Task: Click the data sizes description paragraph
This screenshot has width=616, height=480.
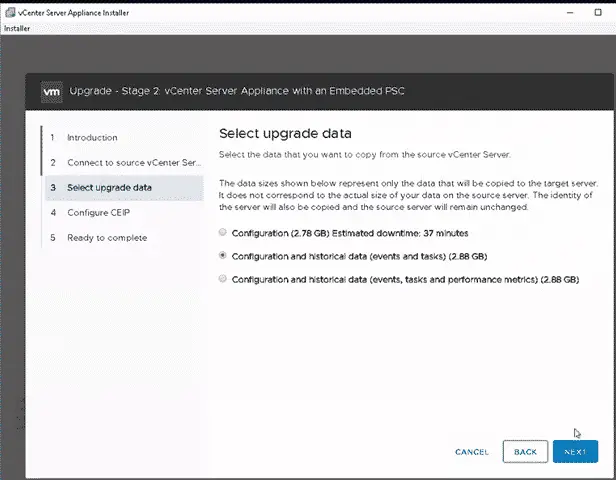Action: [409, 195]
